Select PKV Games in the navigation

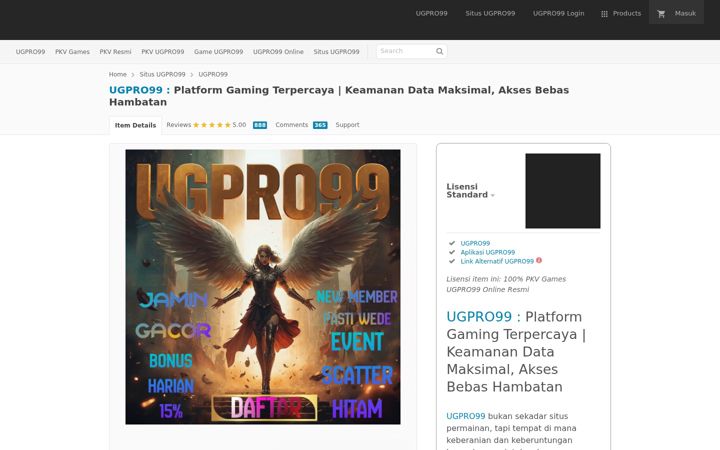(x=72, y=52)
